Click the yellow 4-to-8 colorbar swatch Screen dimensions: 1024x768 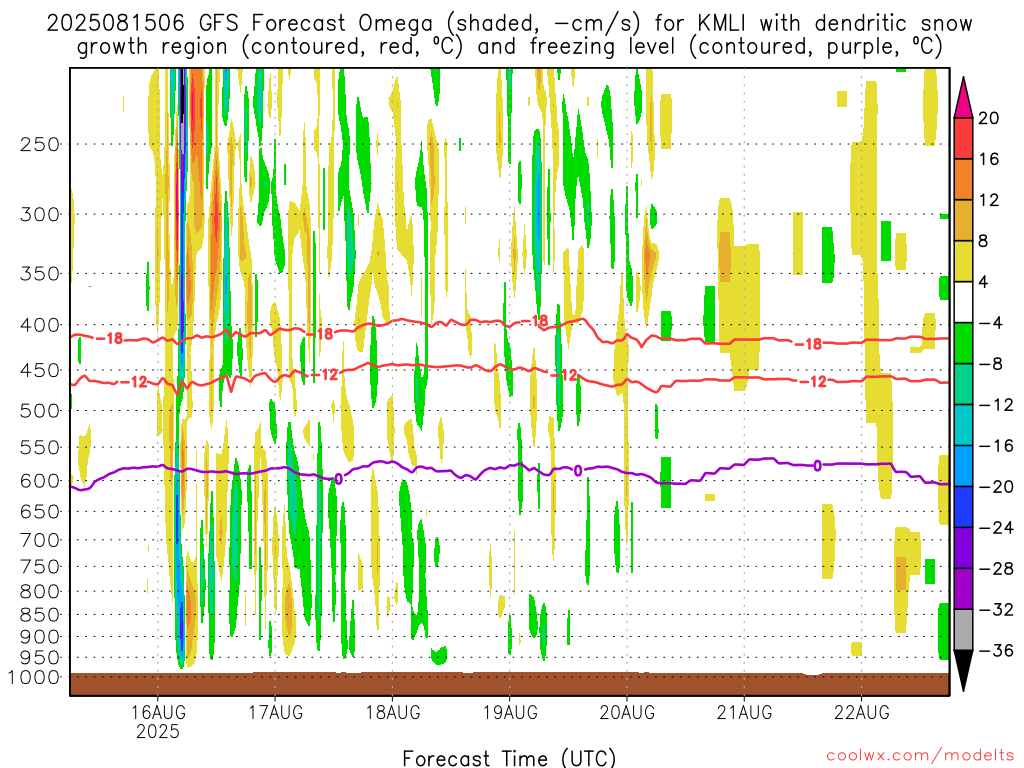coord(963,261)
